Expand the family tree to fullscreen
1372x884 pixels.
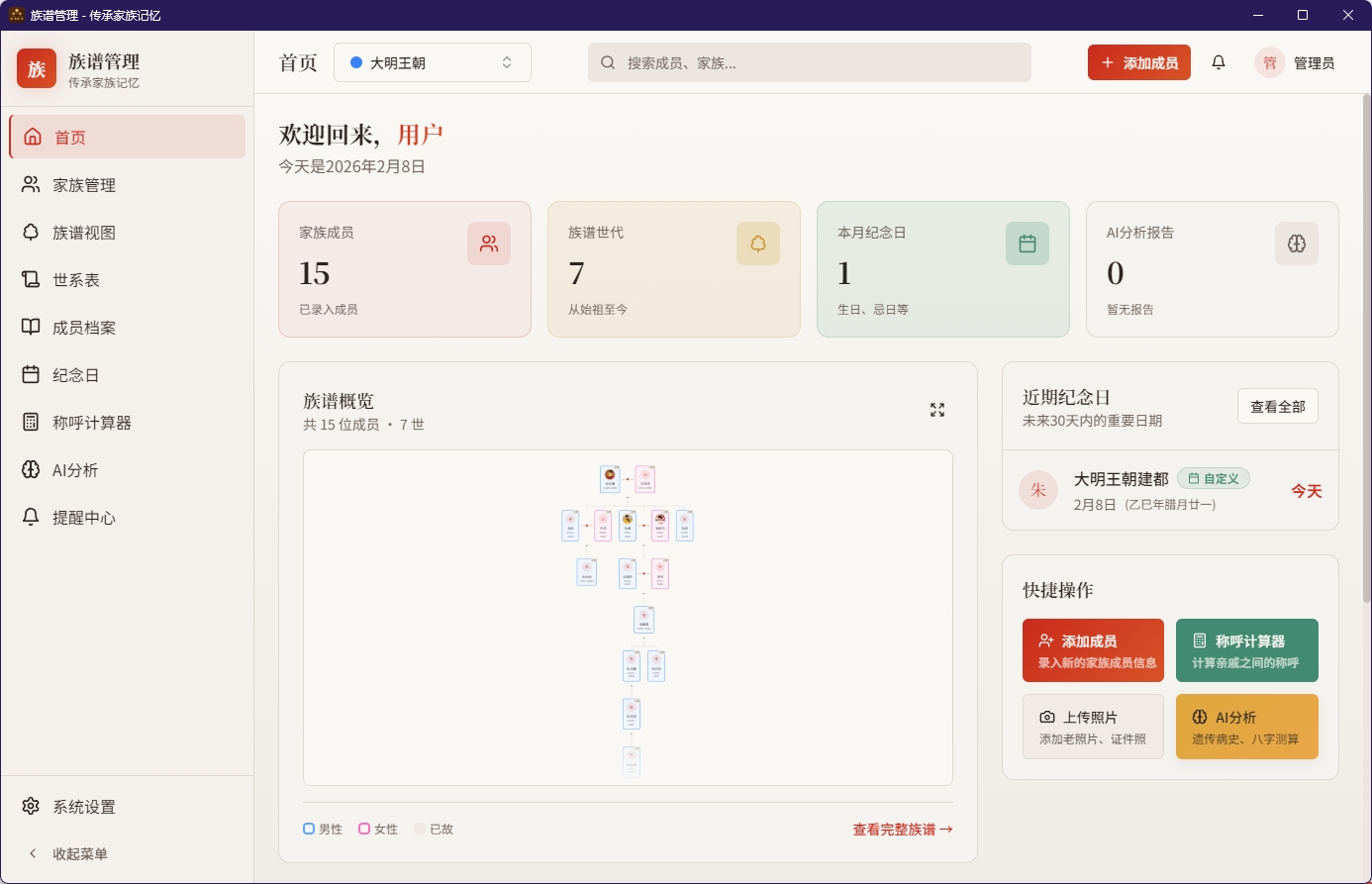(937, 409)
